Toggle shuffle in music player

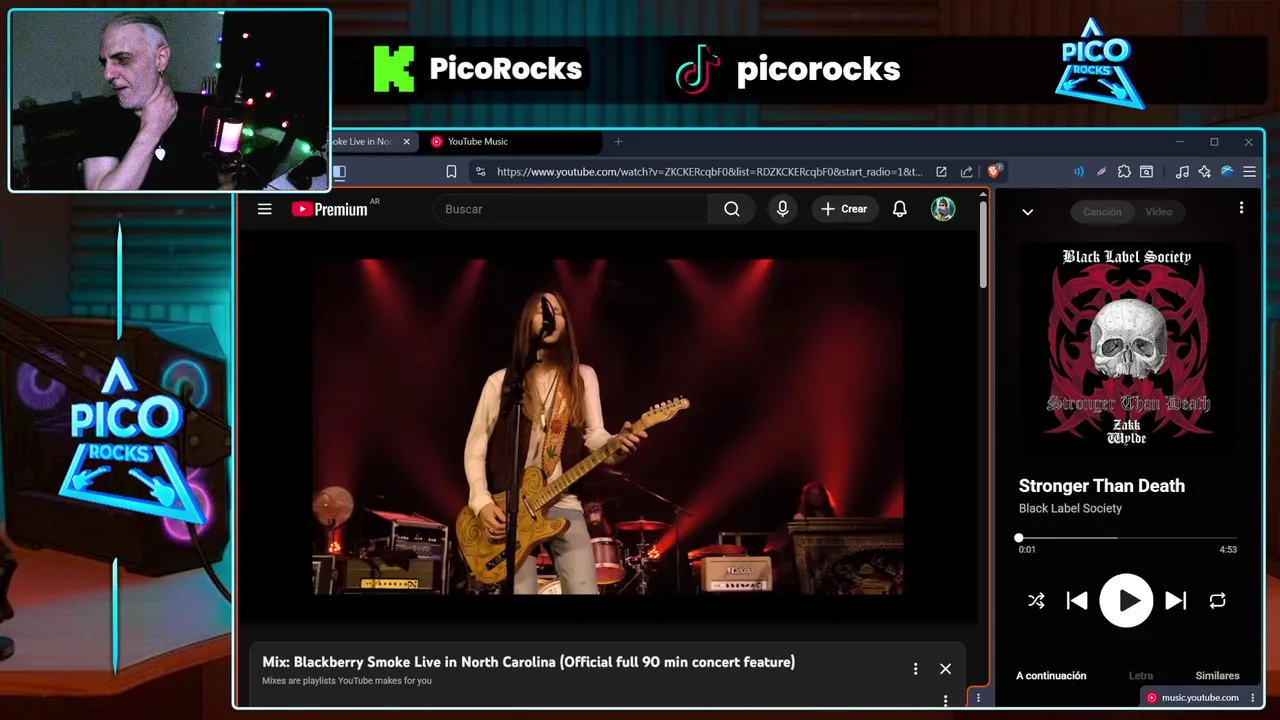click(x=1036, y=601)
